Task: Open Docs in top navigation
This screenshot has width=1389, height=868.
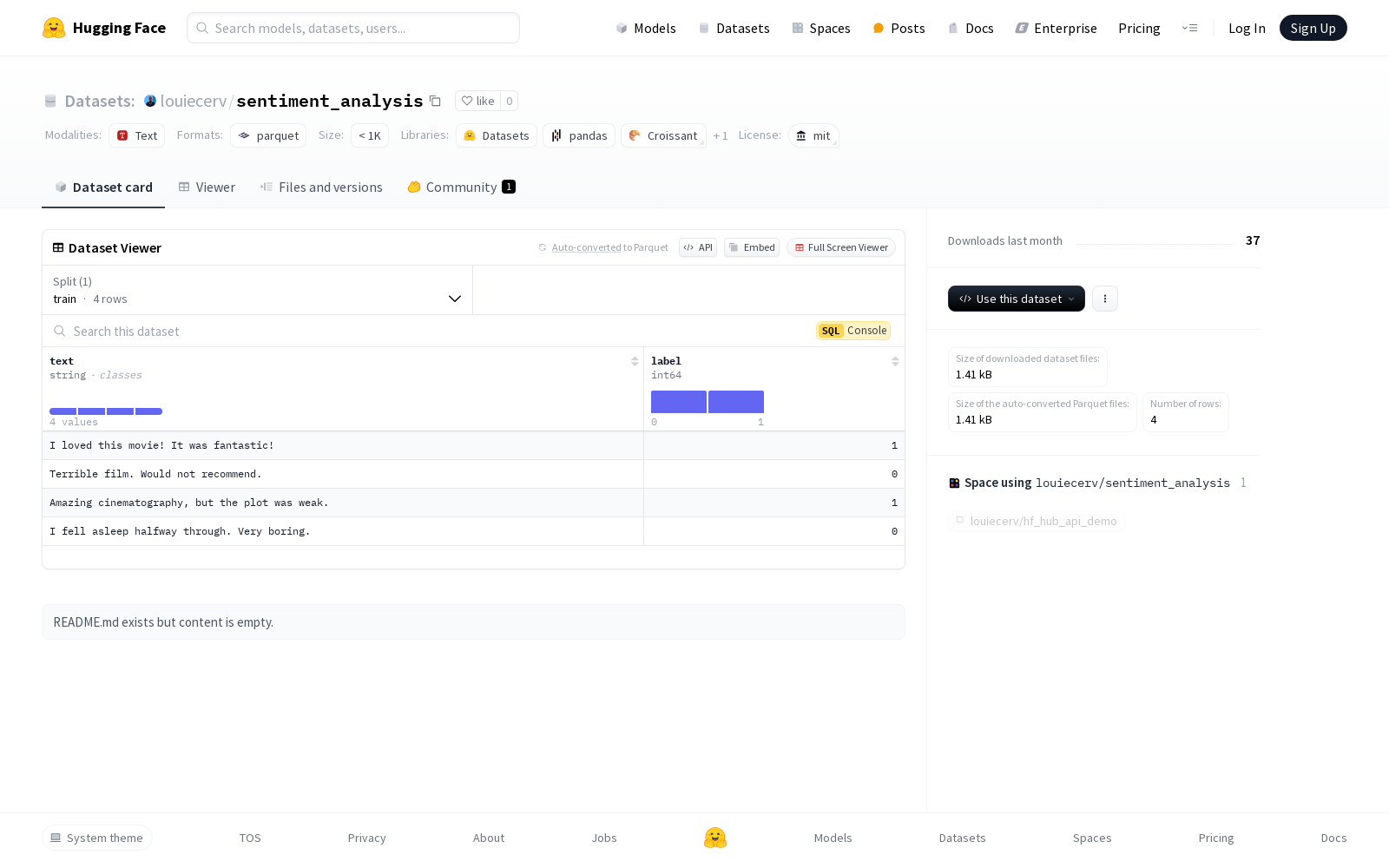Action: click(971, 28)
